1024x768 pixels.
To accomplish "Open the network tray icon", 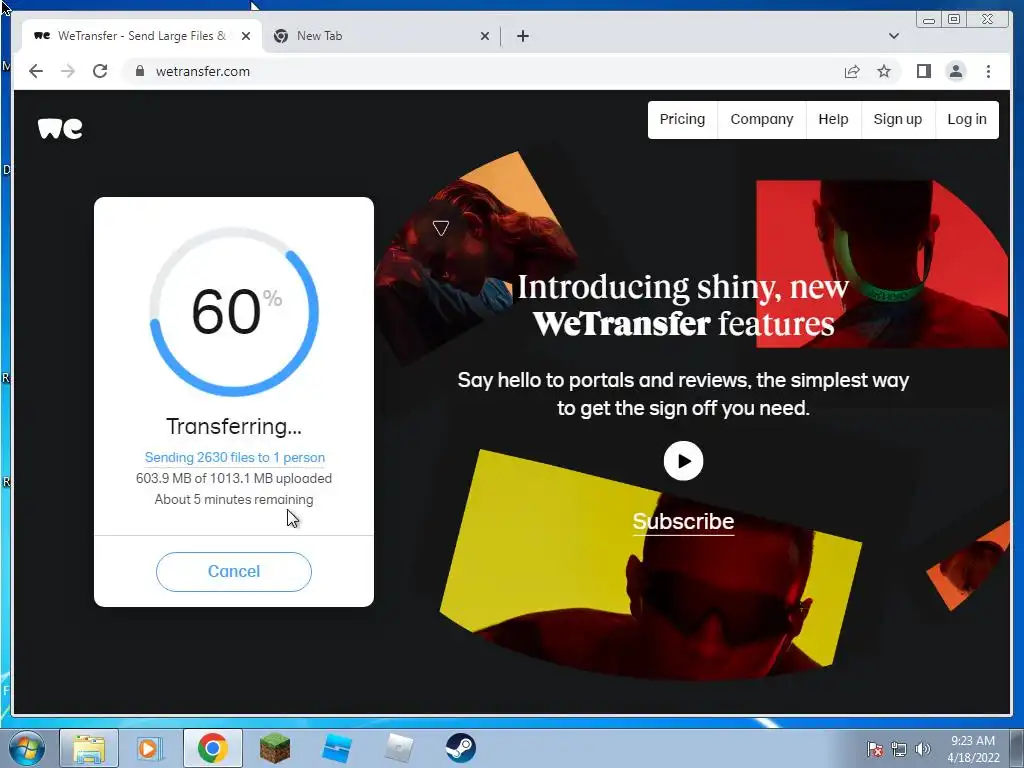I will point(899,749).
